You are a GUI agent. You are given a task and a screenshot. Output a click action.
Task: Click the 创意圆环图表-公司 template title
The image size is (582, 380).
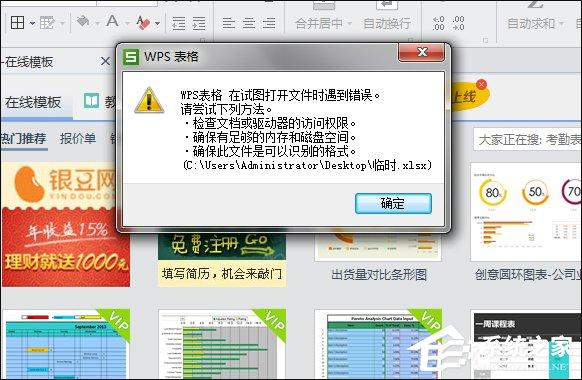(528, 275)
